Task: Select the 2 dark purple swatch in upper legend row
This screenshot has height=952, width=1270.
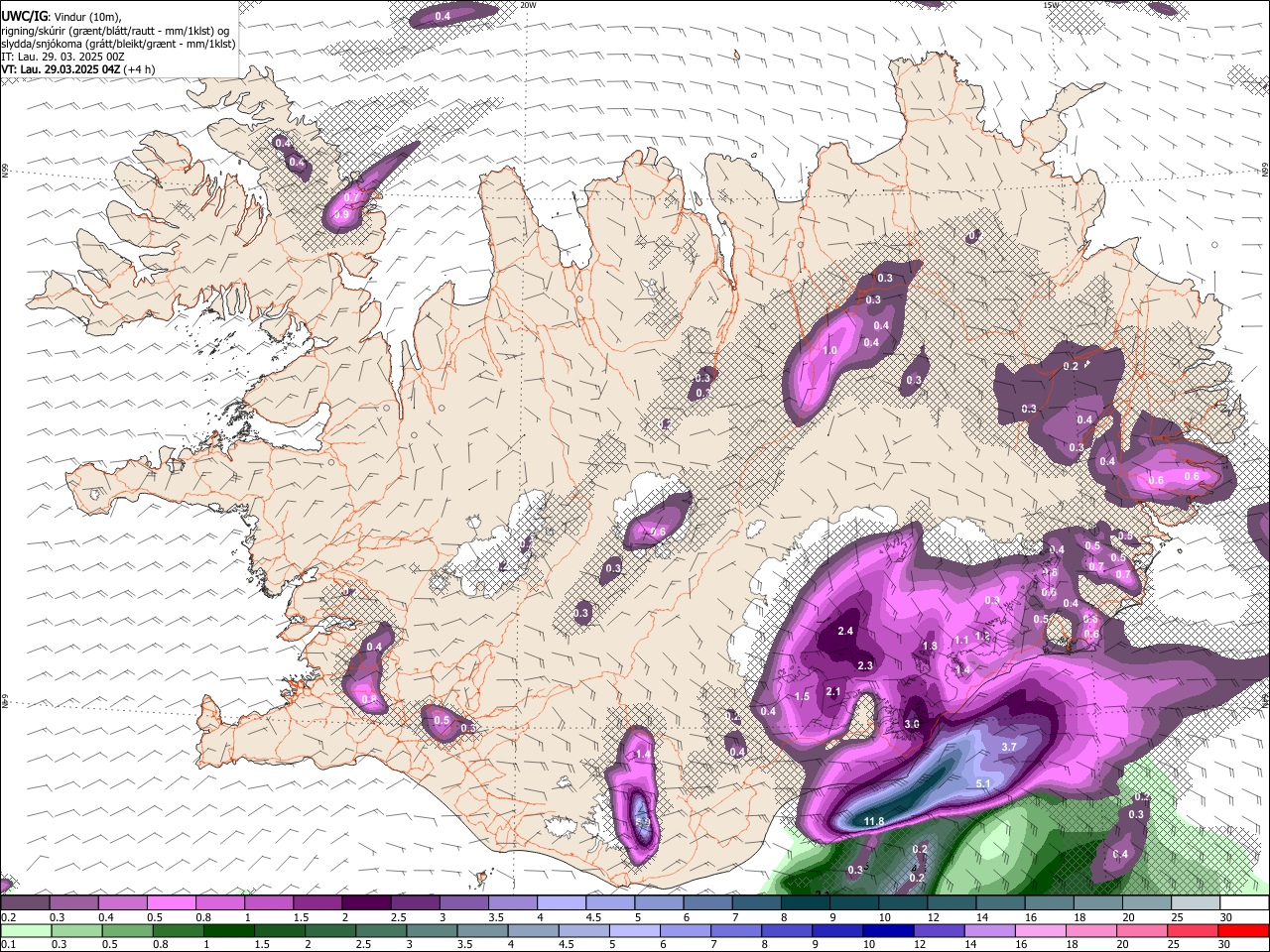Action: coord(365,903)
